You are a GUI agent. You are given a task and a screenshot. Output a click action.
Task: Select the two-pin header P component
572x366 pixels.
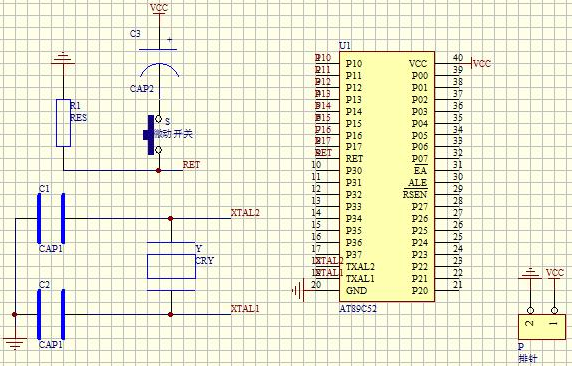542,327
